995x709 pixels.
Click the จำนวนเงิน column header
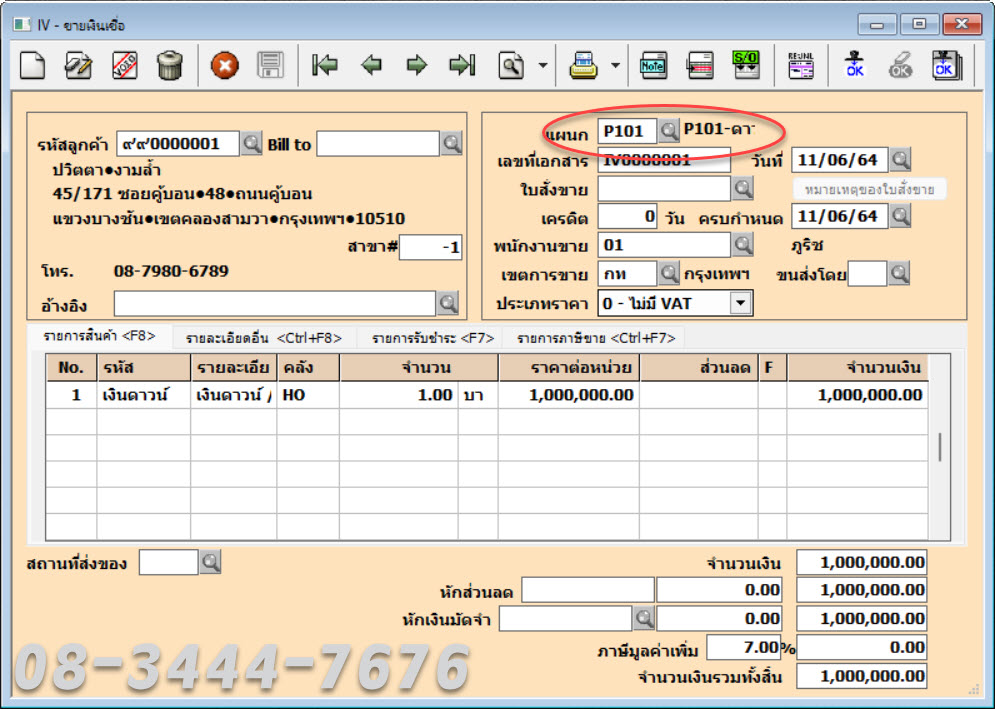click(858, 368)
